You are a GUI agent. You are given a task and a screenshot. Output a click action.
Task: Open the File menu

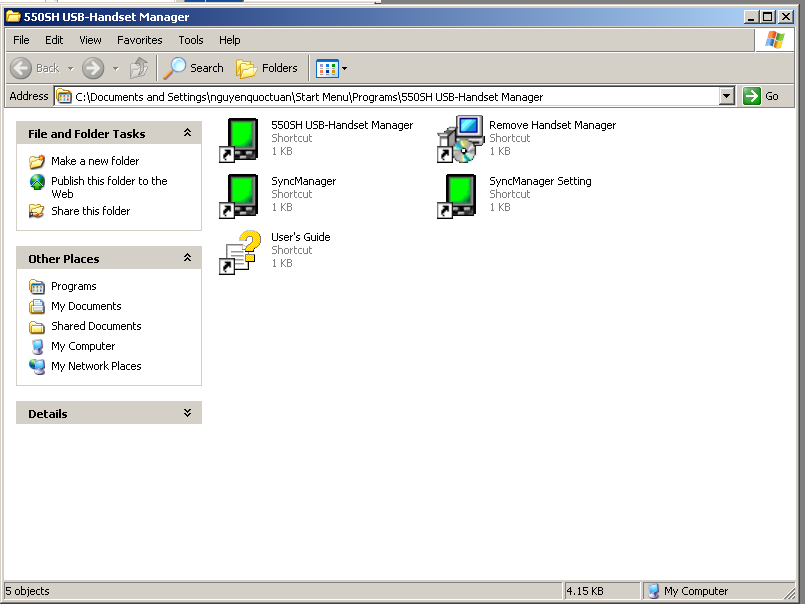(21, 40)
